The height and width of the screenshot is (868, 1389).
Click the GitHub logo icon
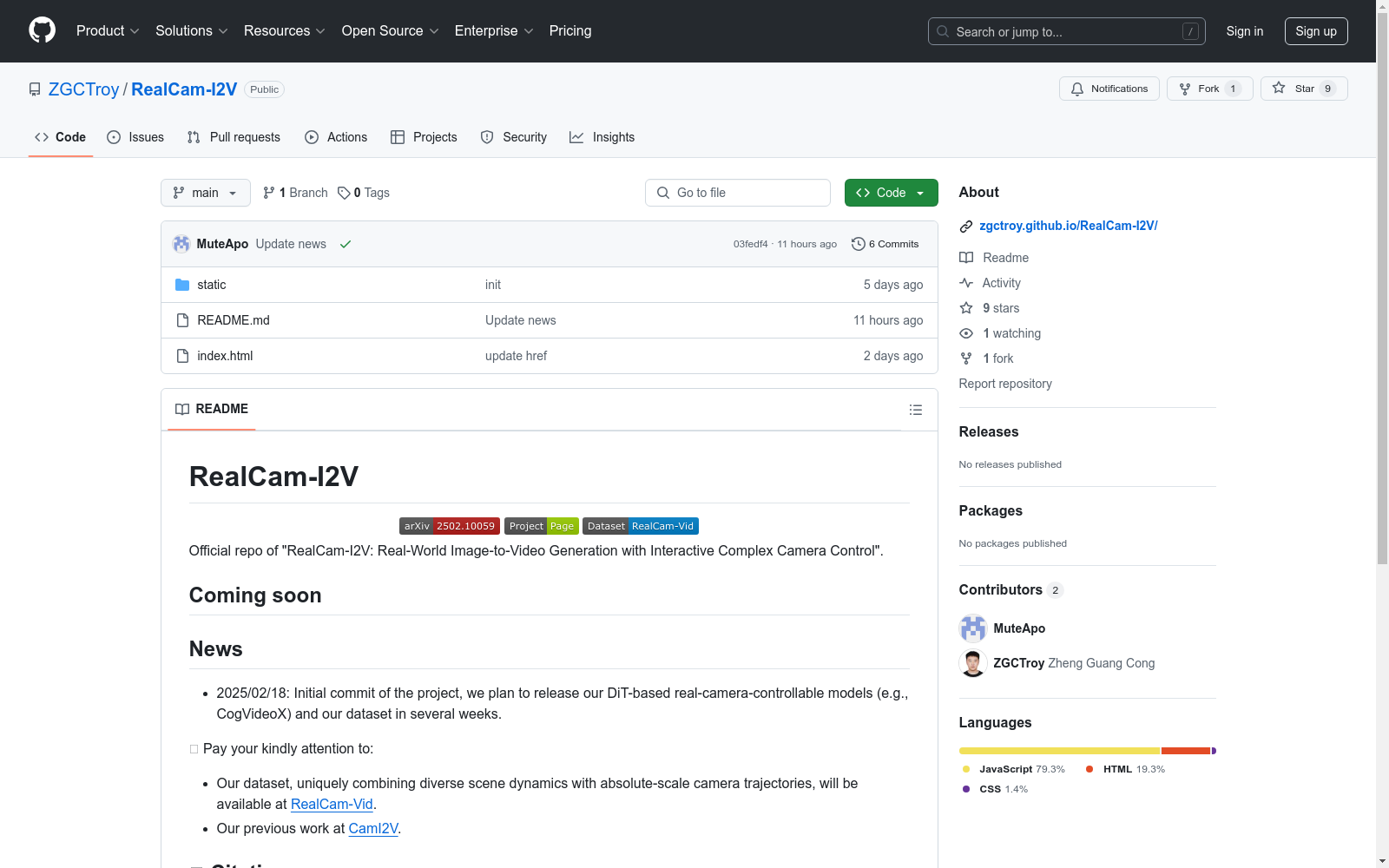(x=42, y=30)
